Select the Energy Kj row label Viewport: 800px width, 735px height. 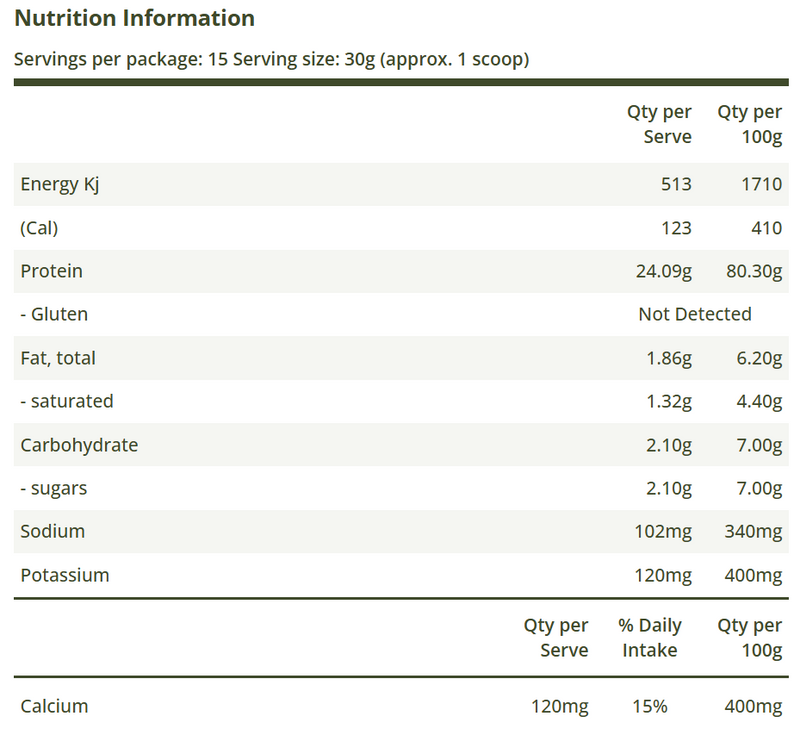(x=60, y=184)
